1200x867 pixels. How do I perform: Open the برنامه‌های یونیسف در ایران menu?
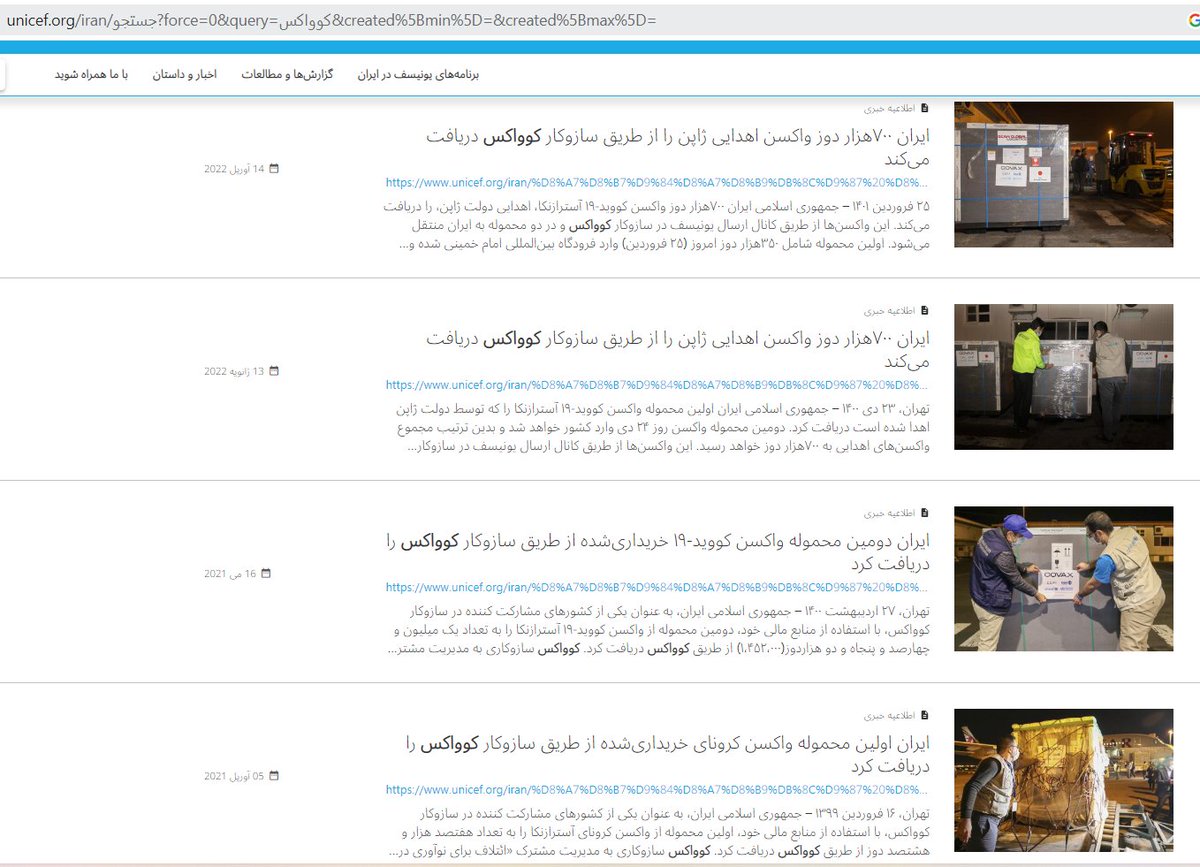[419, 75]
